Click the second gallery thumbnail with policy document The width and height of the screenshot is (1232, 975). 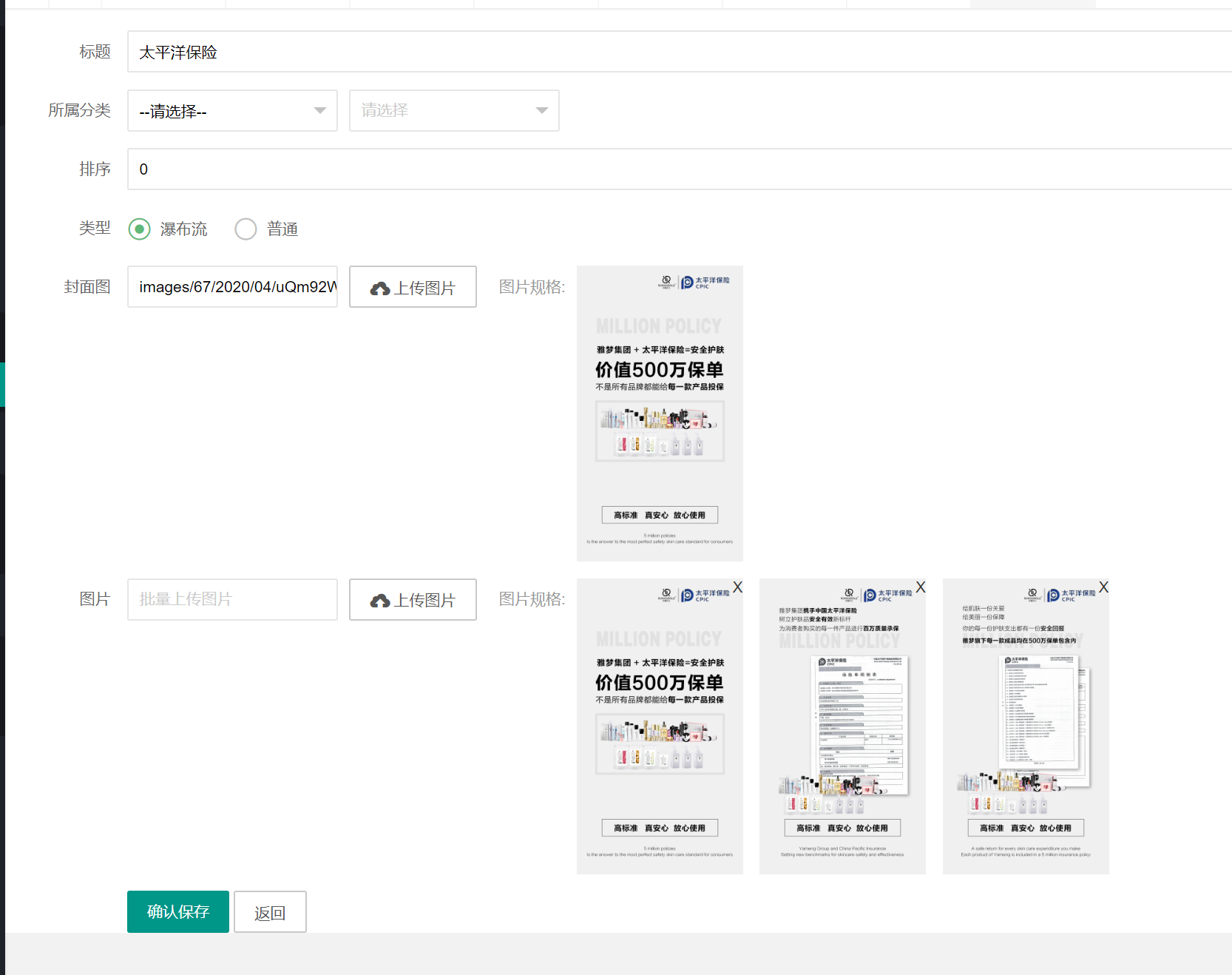[842, 726]
